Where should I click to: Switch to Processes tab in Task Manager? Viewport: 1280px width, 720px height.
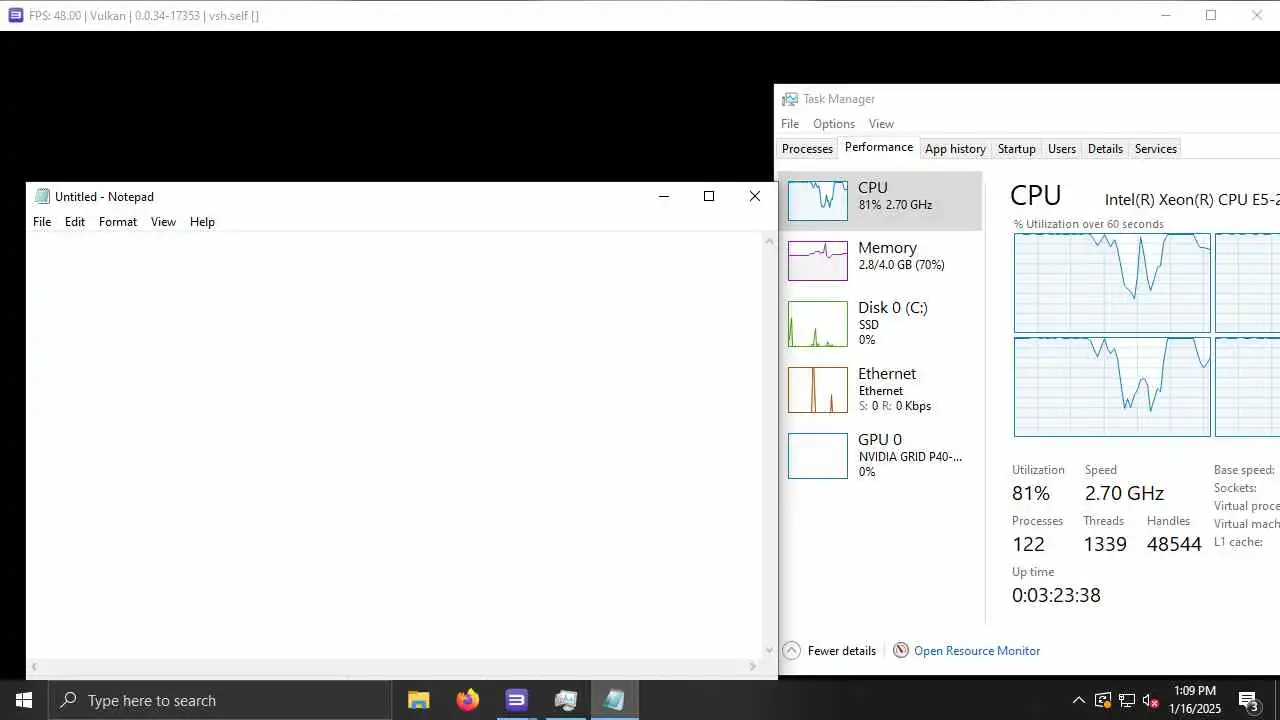point(807,149)
